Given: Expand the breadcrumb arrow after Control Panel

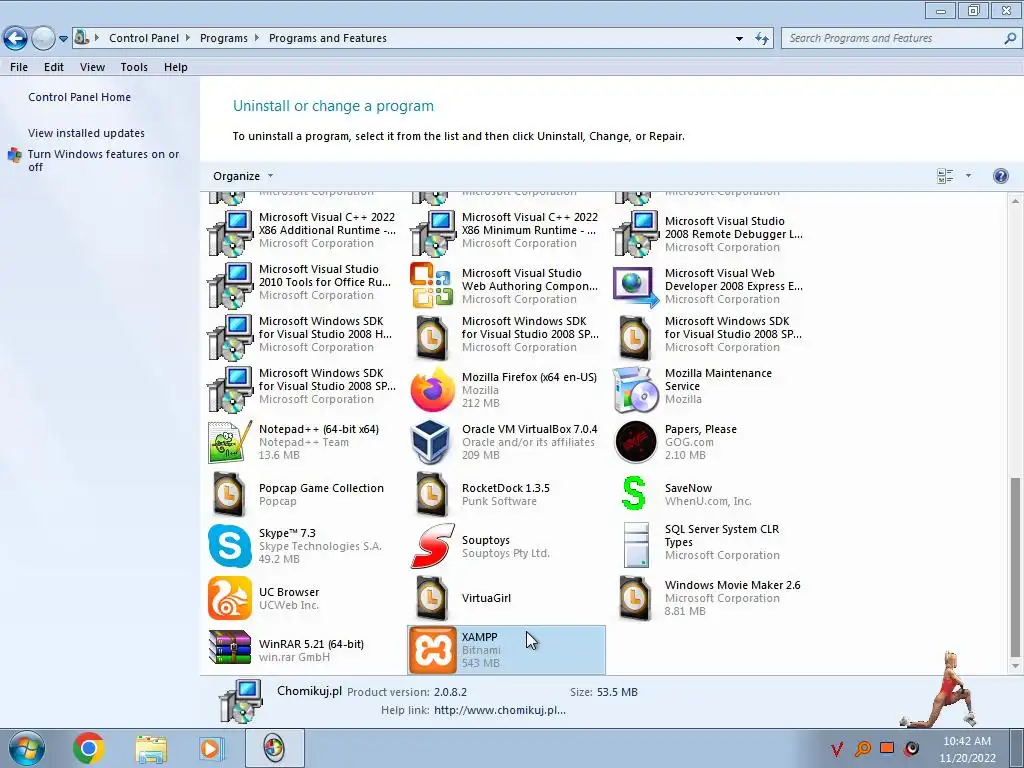Looking at the screenshot, I should coord(188,38).
